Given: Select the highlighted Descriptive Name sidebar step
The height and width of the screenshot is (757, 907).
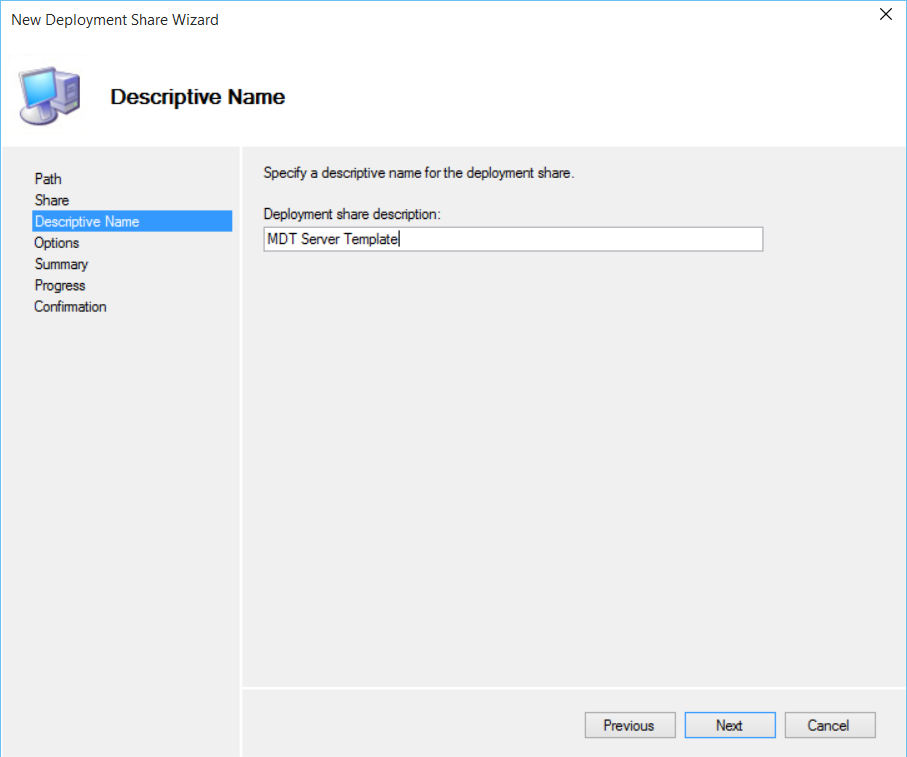Looking at the screenshot, I should point(87,221).
